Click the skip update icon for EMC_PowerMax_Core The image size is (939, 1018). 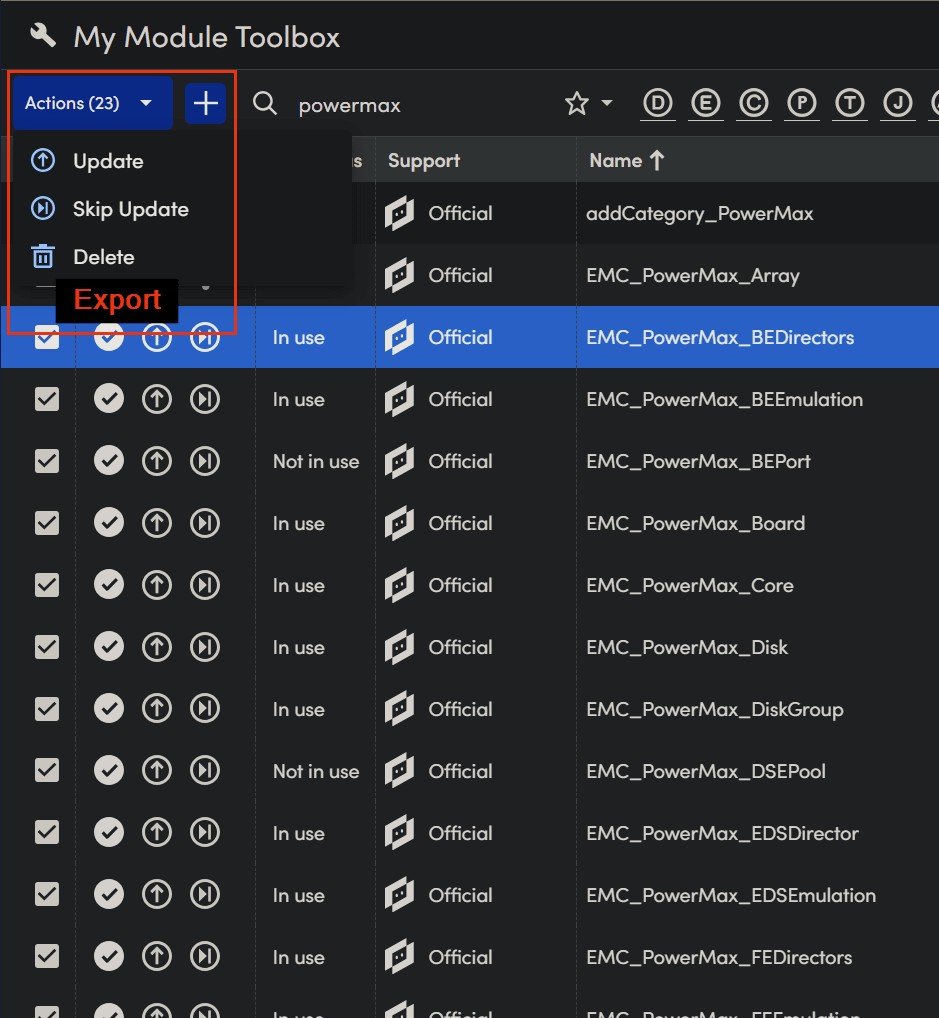click(205, 586)
